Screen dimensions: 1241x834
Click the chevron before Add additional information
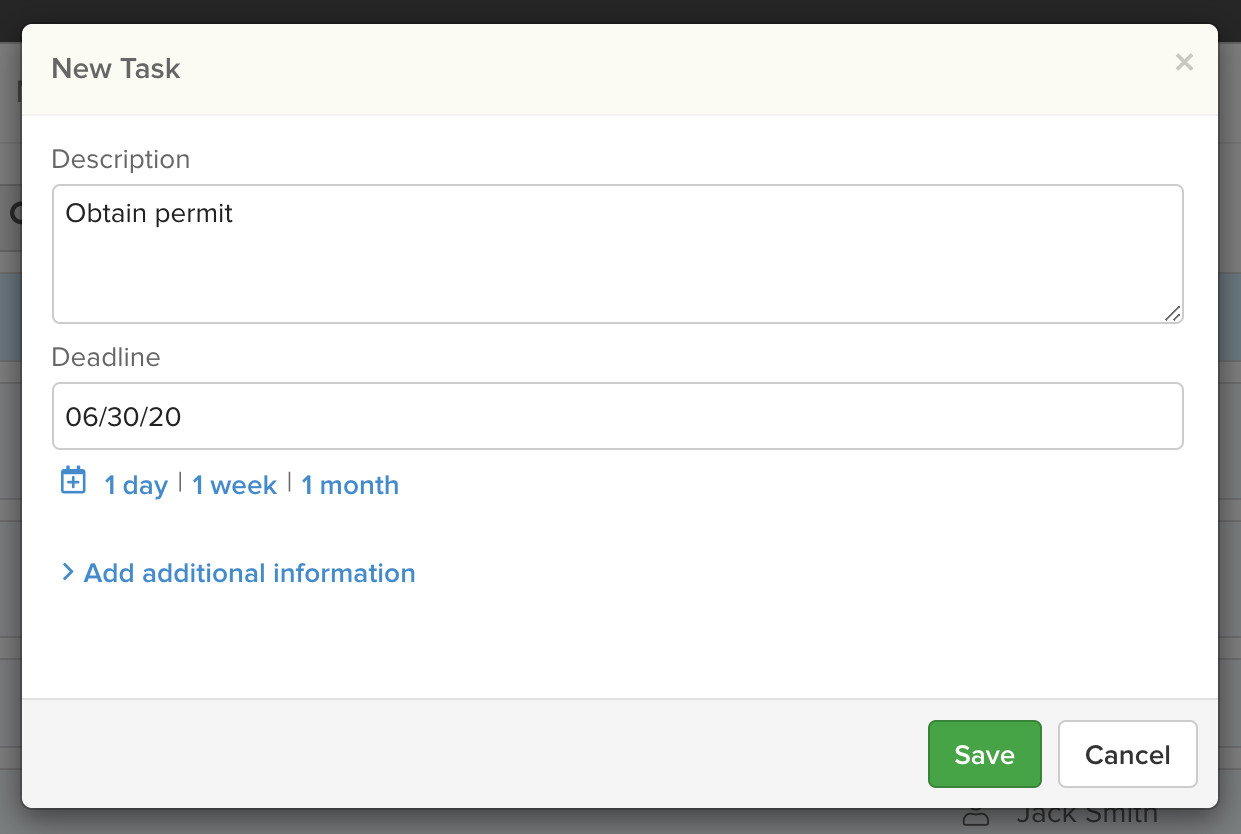coord(68,572)
